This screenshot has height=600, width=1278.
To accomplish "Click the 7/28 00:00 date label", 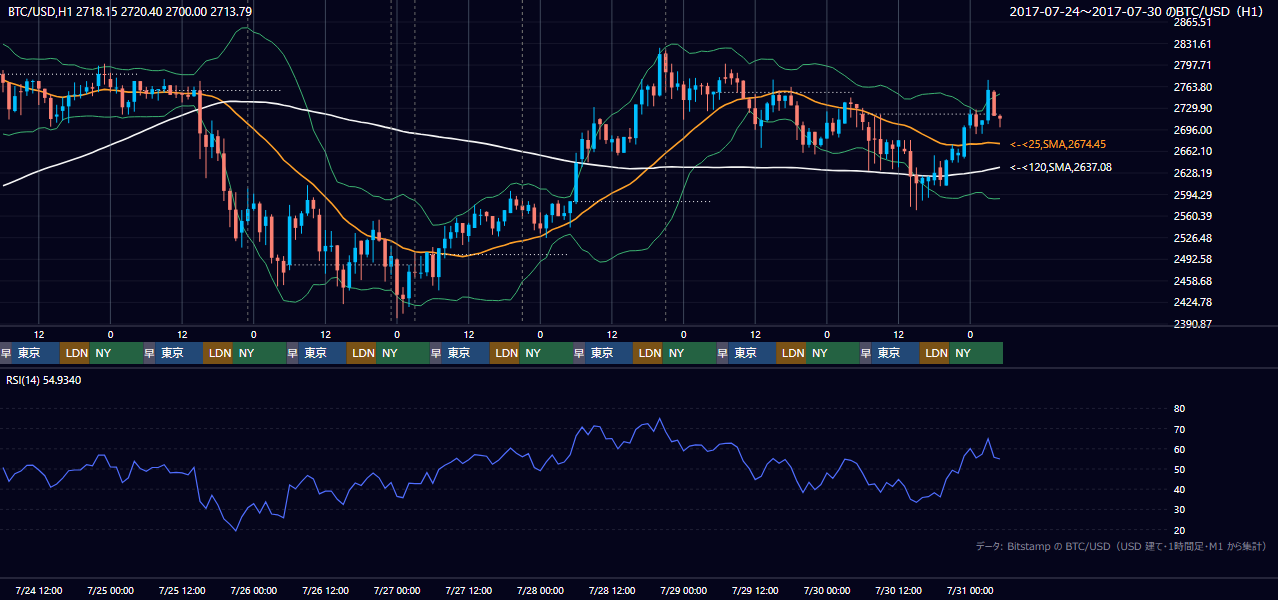I will point(541,590).
